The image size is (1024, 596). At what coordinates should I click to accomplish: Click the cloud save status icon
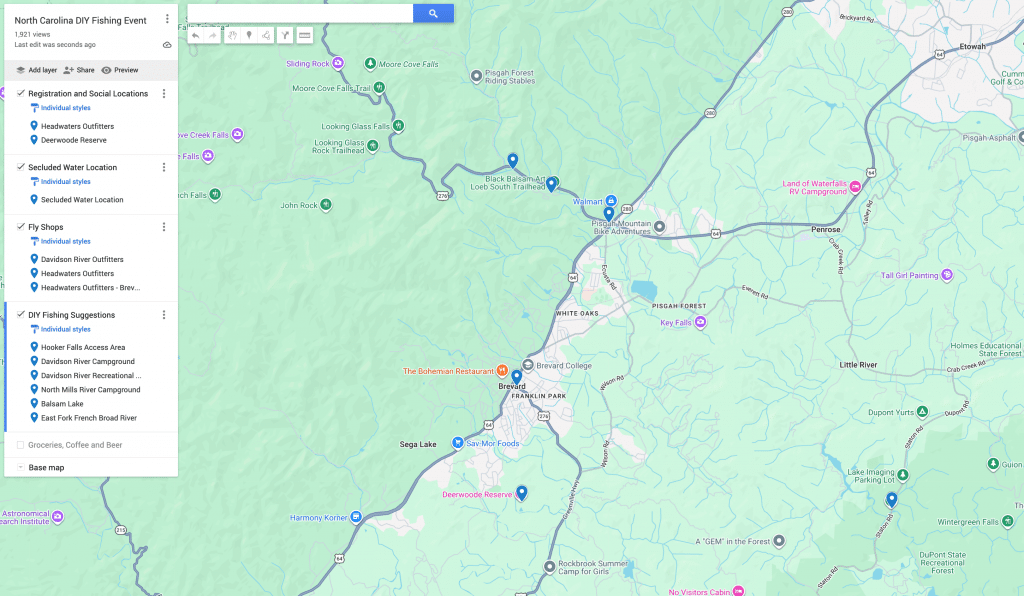click(x=167, y=45)
